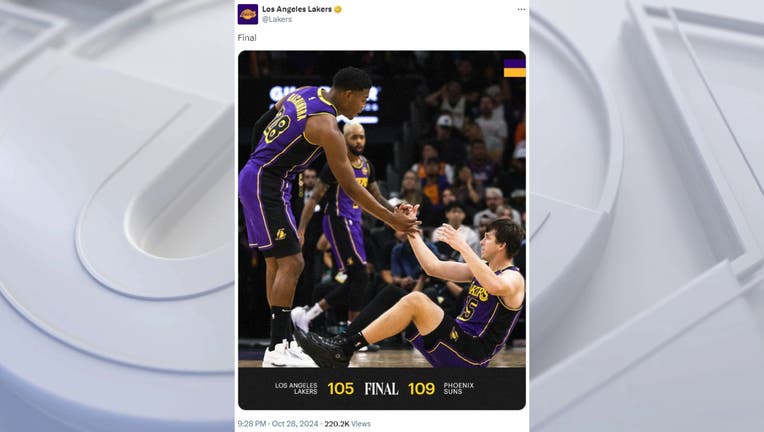
Task: Open the 9:28 PM timestamp link
Action: [x=252, y=424]
